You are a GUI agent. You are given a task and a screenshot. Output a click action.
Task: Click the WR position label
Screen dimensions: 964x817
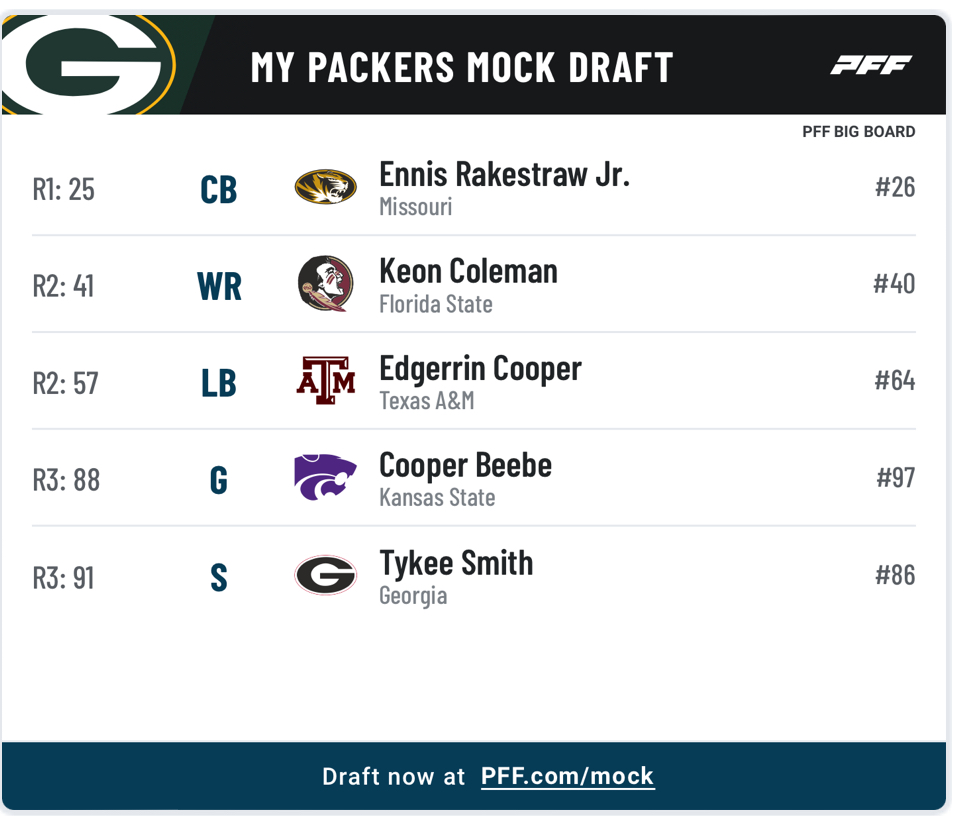(219, 286)
